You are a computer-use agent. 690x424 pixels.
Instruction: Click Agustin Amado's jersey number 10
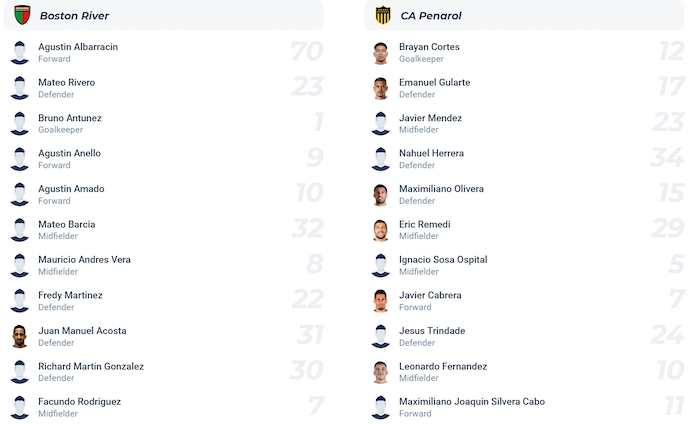(x=308, y=194)
